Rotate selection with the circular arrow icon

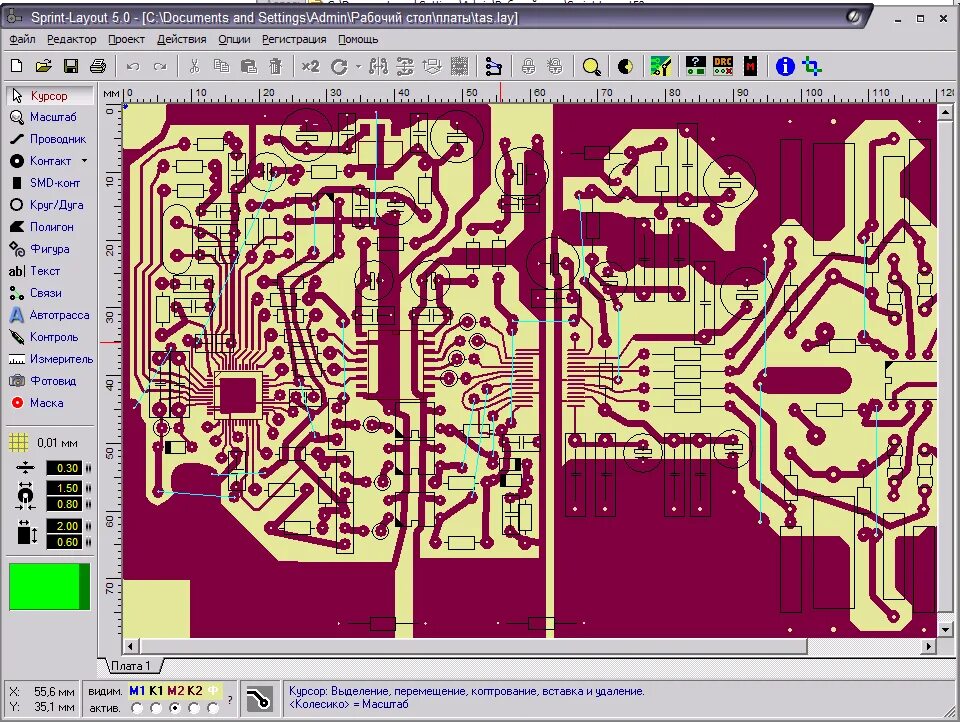339,66
